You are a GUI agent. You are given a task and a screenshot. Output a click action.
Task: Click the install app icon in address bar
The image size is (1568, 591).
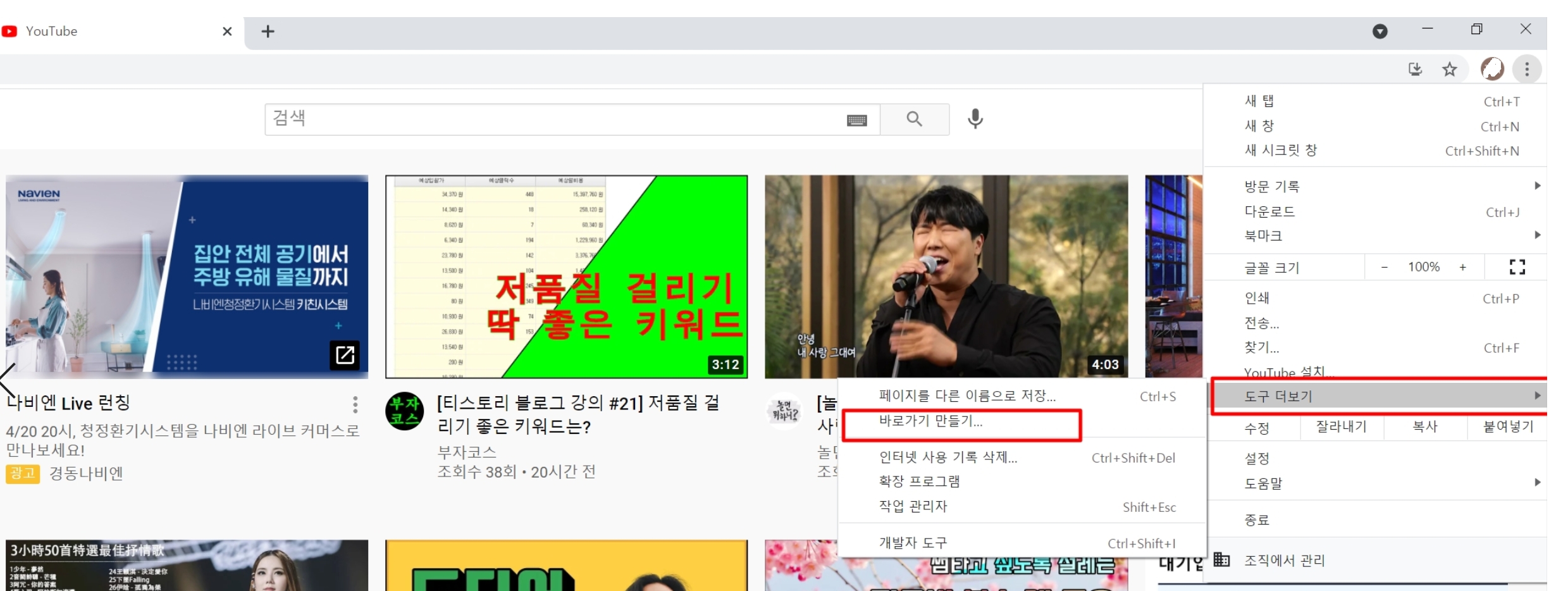click(1415, 69)
